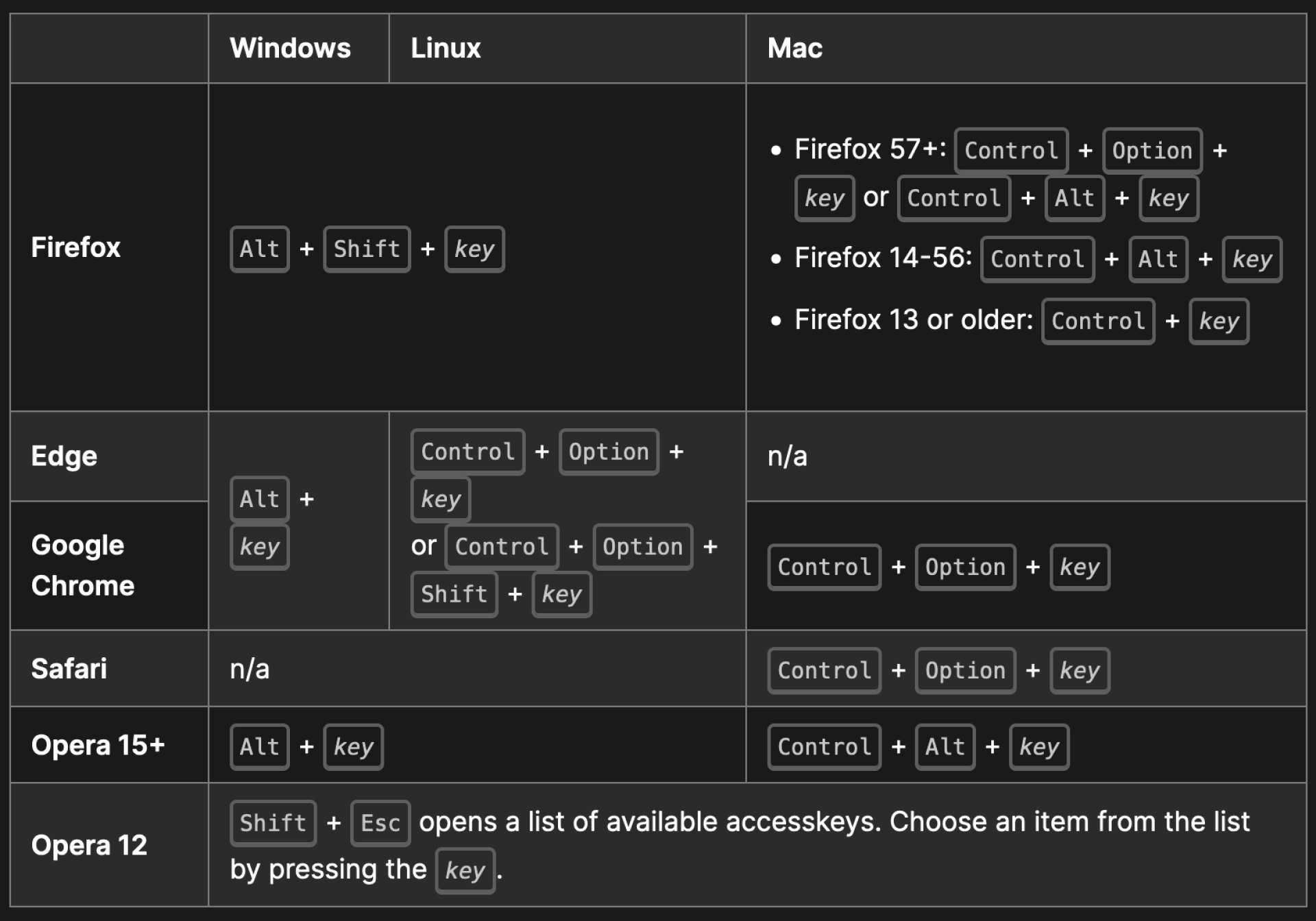Select the Control badge in Edge's Linux shortcut

click(467, 451)
